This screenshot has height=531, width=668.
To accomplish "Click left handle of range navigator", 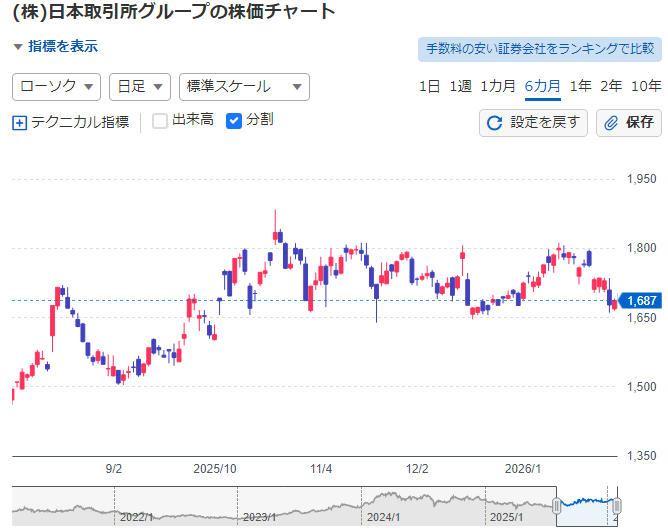I will [x=556, y=506].
